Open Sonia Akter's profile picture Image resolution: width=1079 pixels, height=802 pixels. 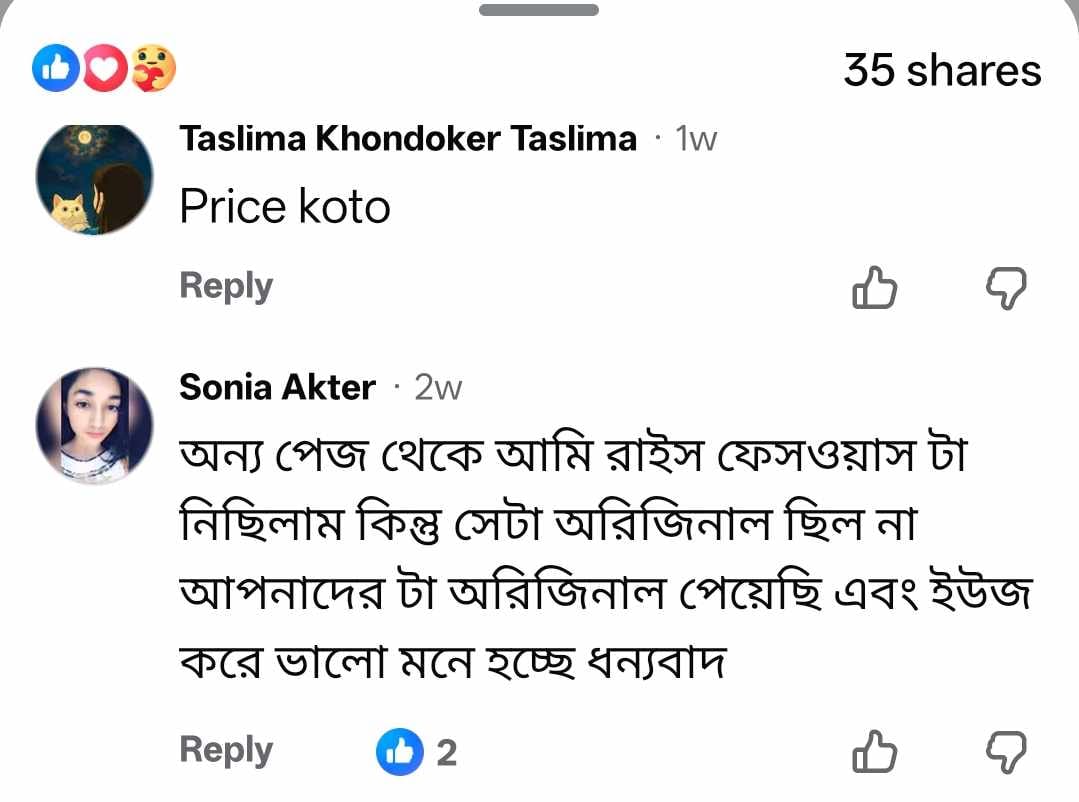point(94,425)
